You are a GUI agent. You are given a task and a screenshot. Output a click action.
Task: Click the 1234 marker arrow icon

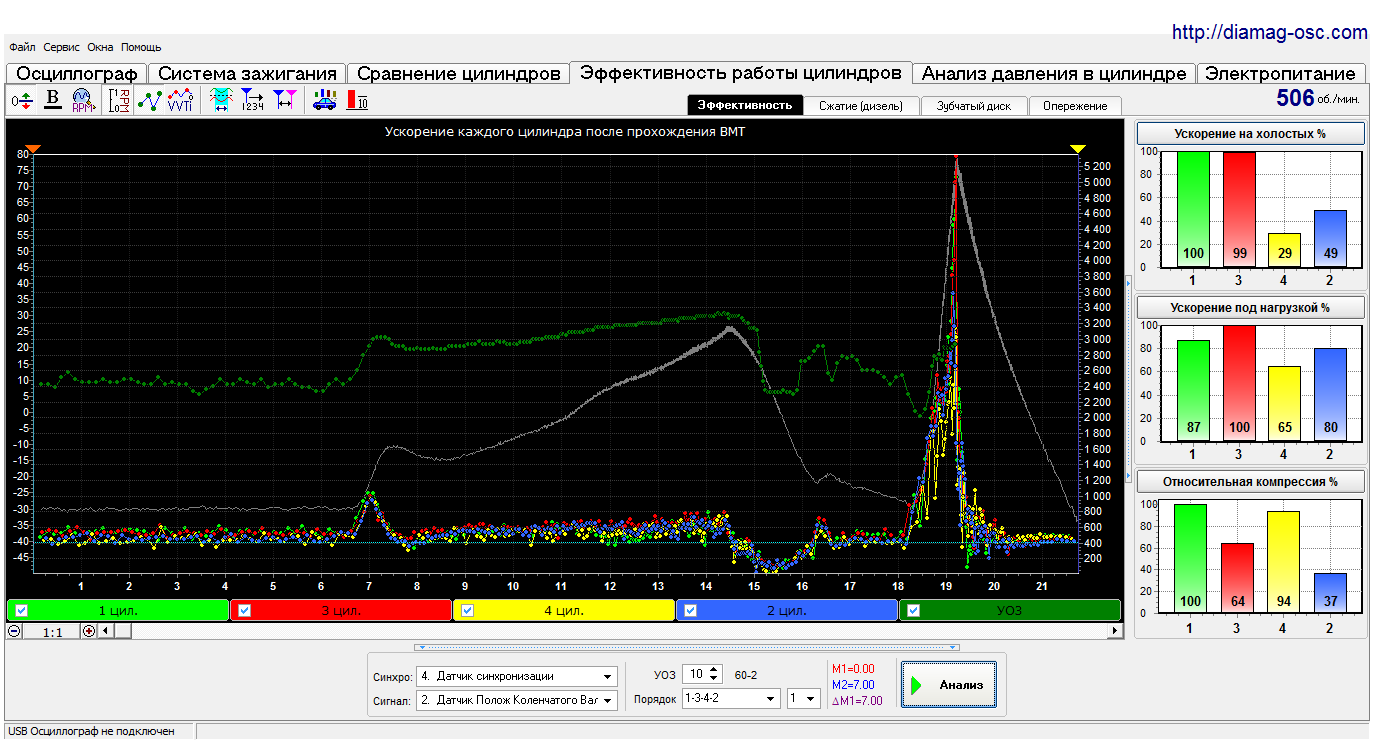click(x=253, y=100)
